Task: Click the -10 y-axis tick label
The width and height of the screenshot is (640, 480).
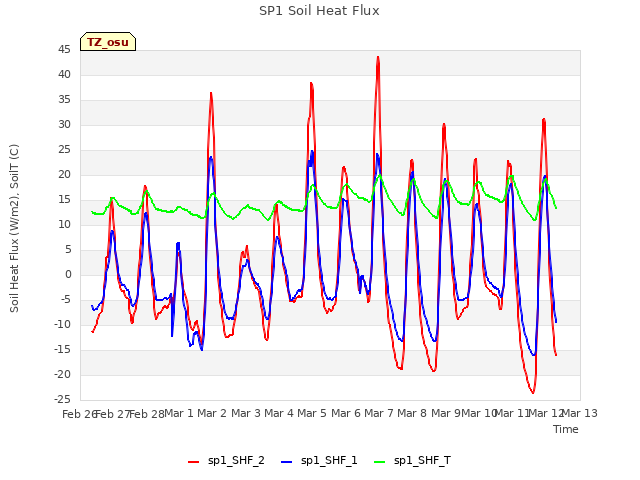Action: [x=62, y=324]
